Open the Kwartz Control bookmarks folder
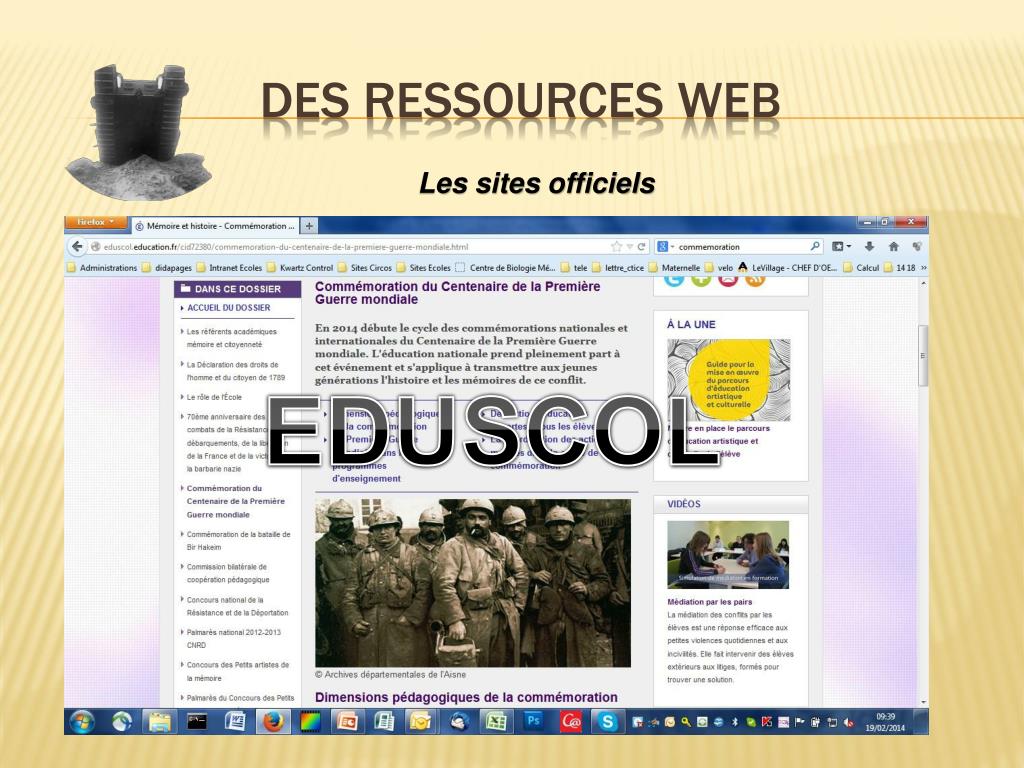Viewport: 1024px width, 768px height. (x=300, y=268)
